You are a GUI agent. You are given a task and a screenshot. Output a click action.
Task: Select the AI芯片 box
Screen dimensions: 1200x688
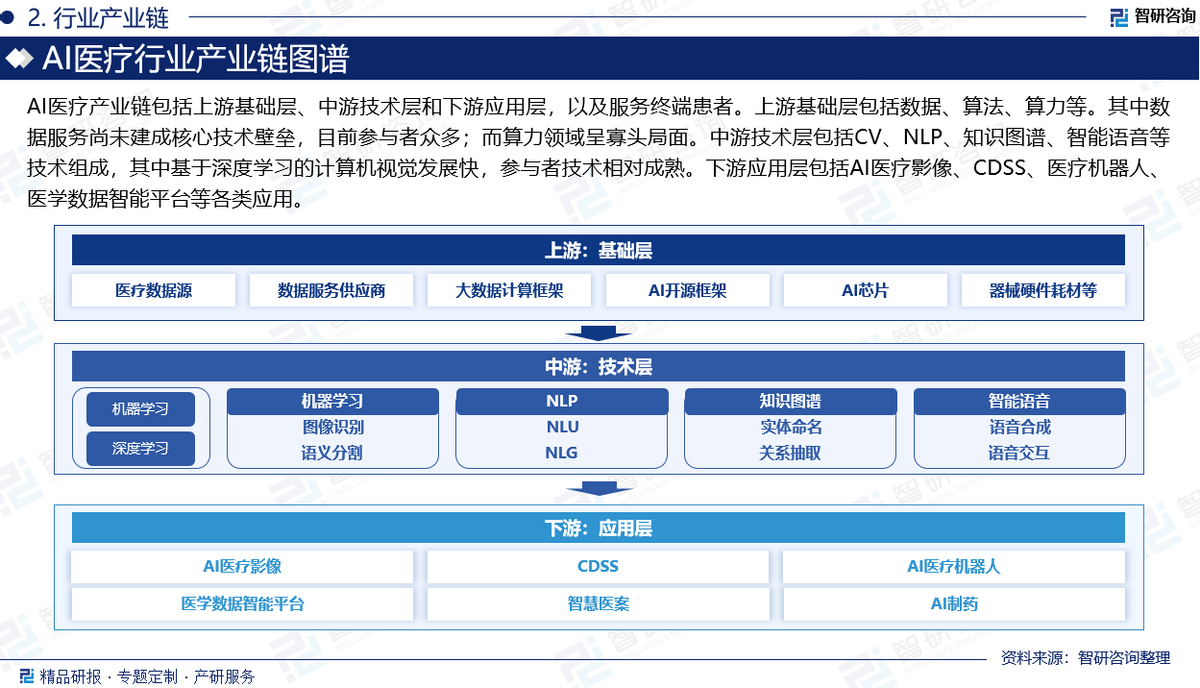tap(865, 291)
